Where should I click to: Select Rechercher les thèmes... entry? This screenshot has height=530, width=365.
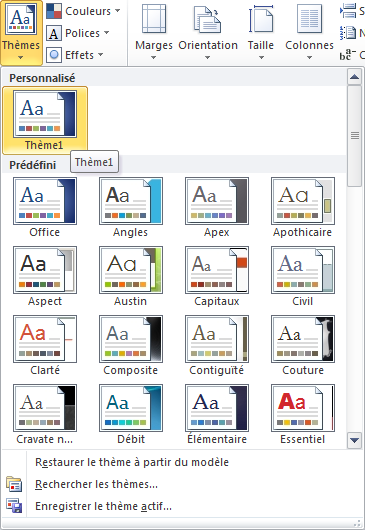tap(96, 484)
